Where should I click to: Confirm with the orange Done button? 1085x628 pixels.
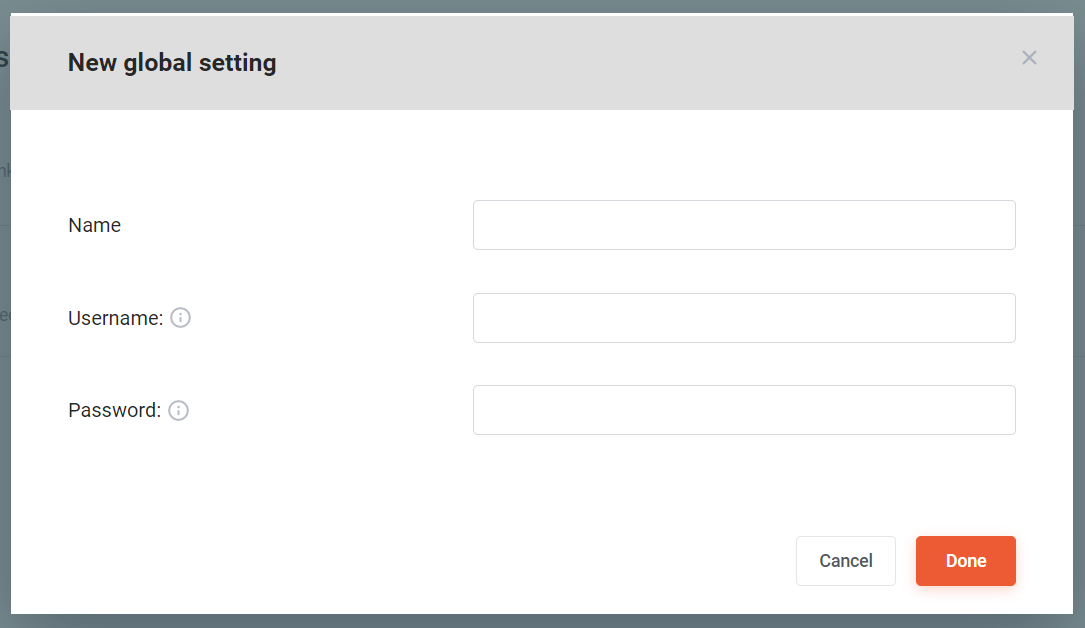(x=965, y=561)
